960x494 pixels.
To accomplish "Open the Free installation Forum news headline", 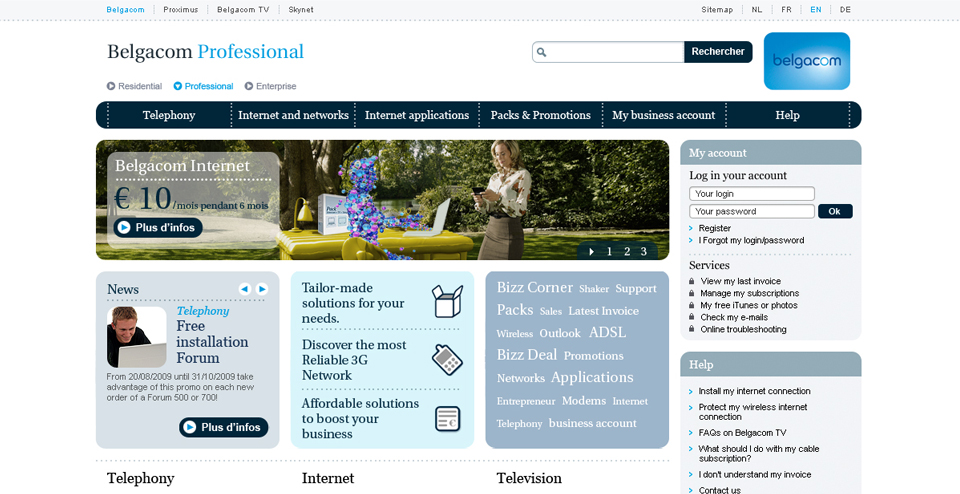I will [212, 342].
